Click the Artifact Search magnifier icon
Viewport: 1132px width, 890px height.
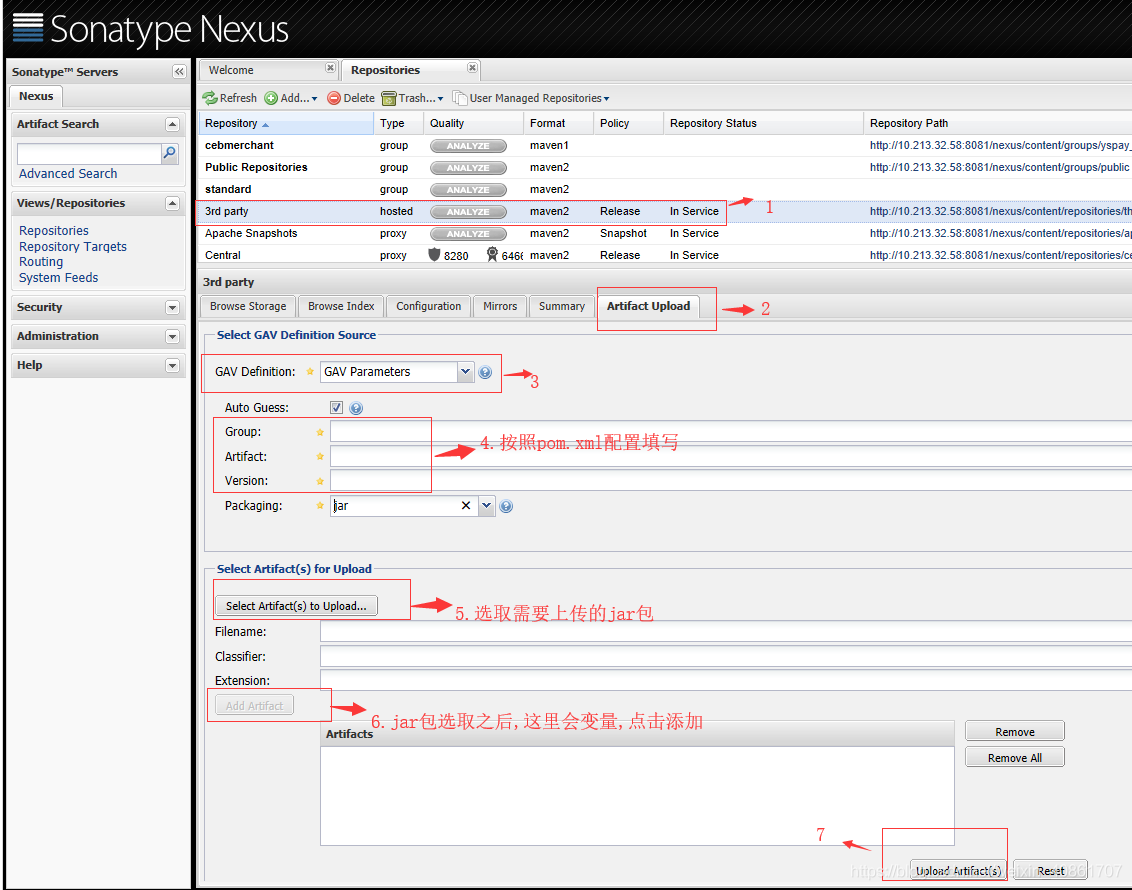[x=170, y=153]
